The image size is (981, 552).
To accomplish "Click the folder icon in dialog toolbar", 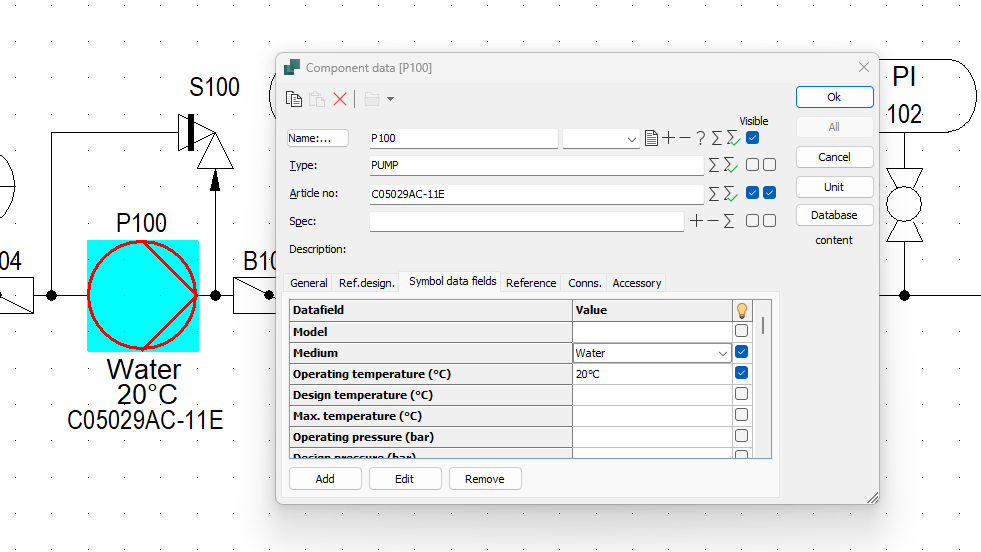I will [372, 99].
